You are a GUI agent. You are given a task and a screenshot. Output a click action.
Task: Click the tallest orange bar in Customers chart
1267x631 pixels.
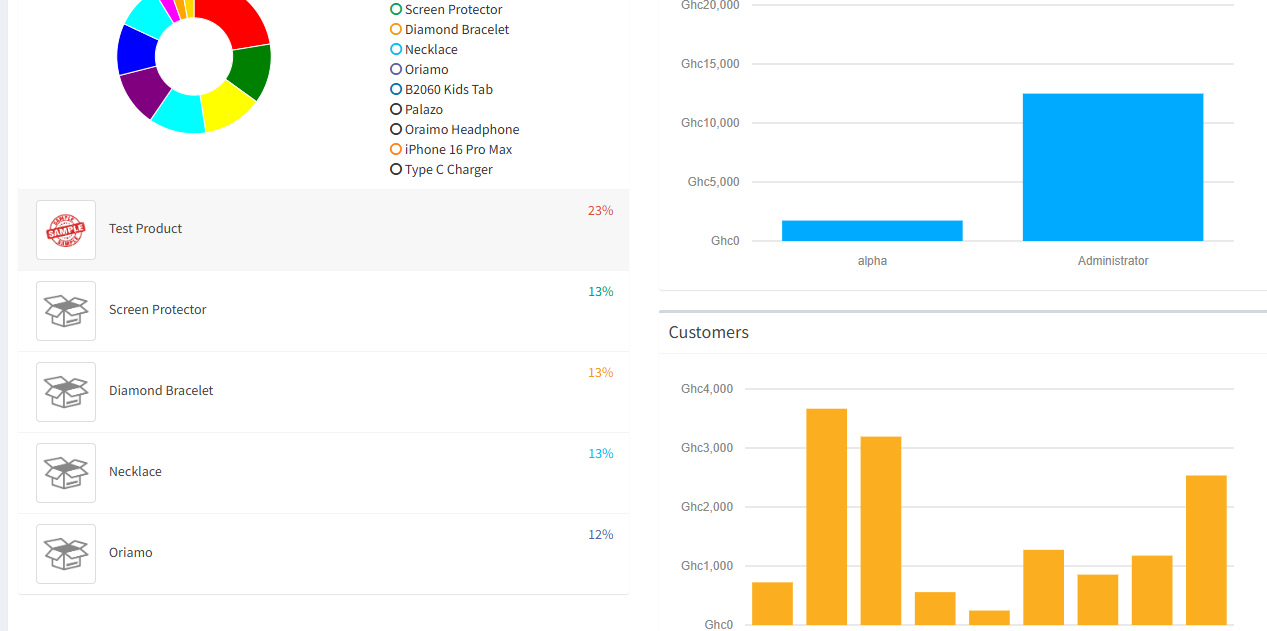827,517
